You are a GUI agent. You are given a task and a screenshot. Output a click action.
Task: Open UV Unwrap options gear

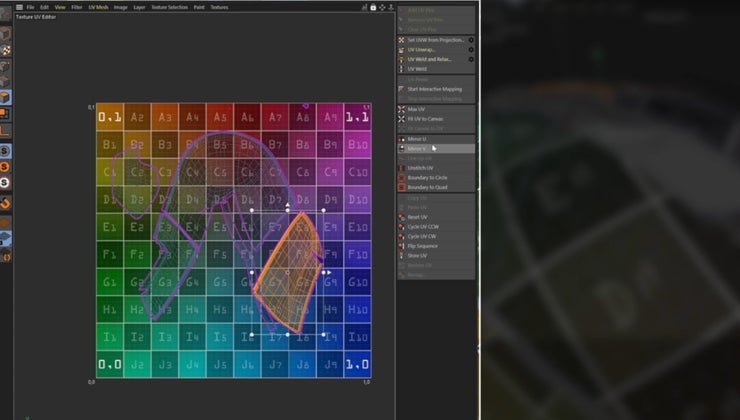tap(471, 50)
